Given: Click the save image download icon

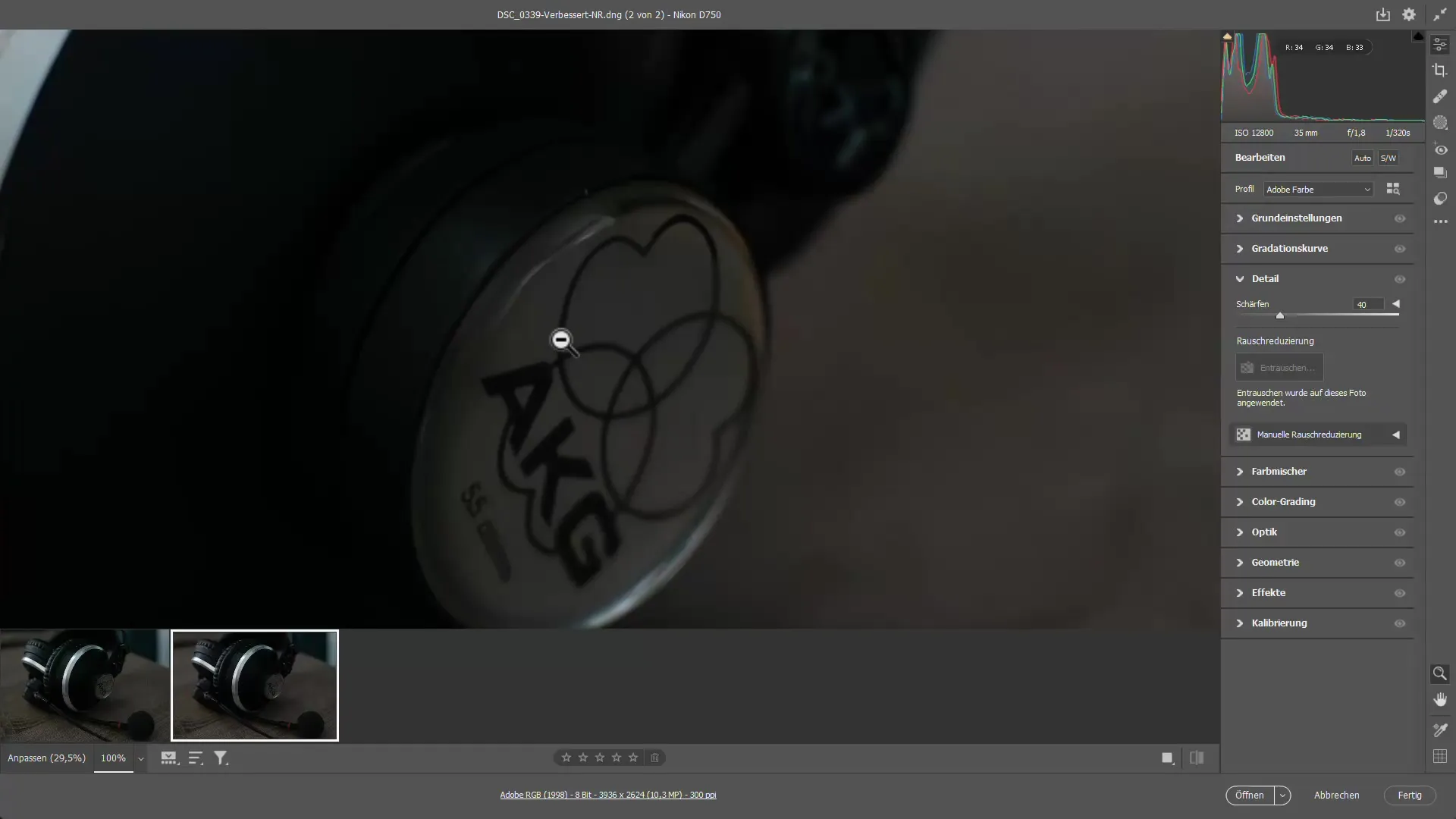Looking at the screenshot, I should 1383,14.
